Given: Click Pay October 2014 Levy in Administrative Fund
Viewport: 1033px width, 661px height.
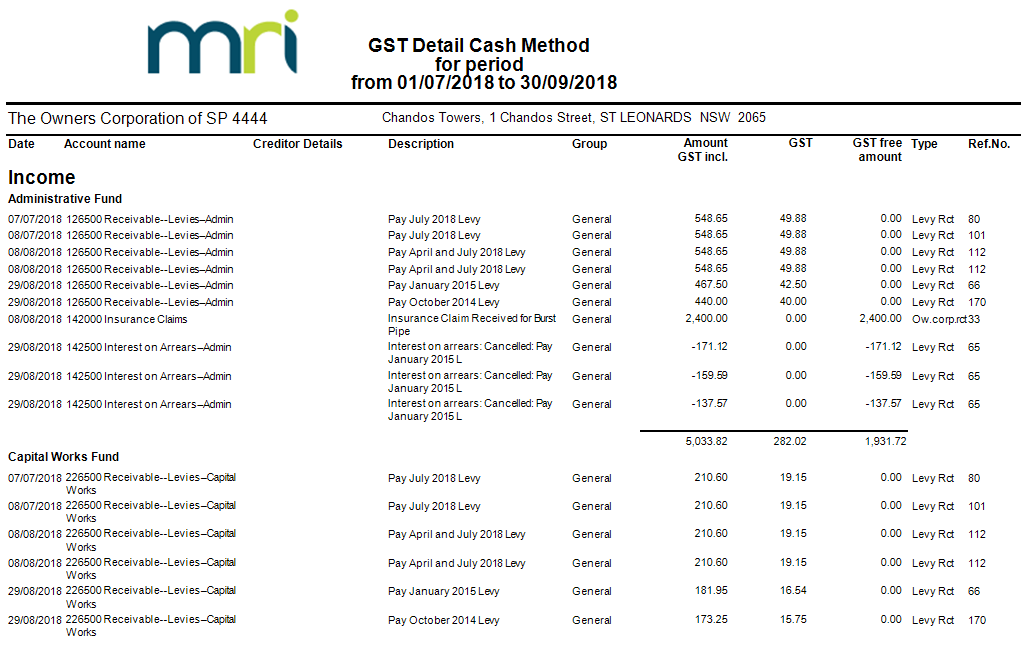Looking at the screenshot, I should (443, 302).
